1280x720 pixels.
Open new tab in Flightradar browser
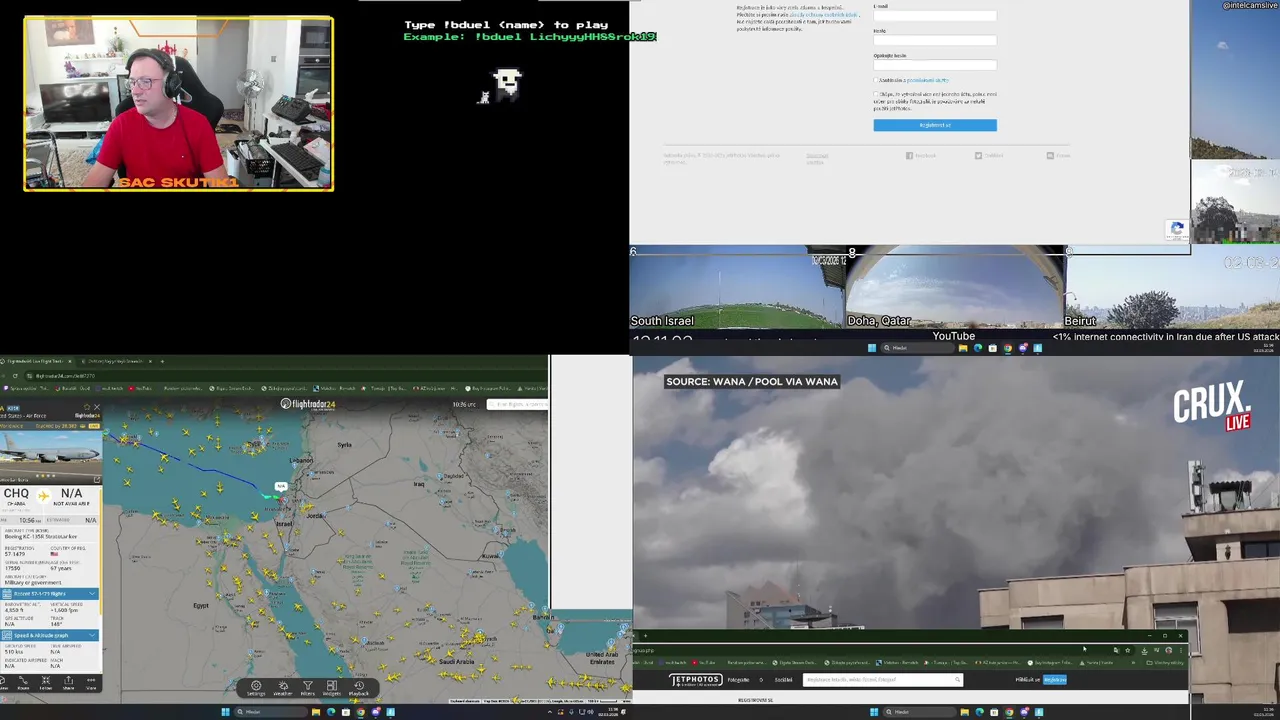click(x=162, y=361)
